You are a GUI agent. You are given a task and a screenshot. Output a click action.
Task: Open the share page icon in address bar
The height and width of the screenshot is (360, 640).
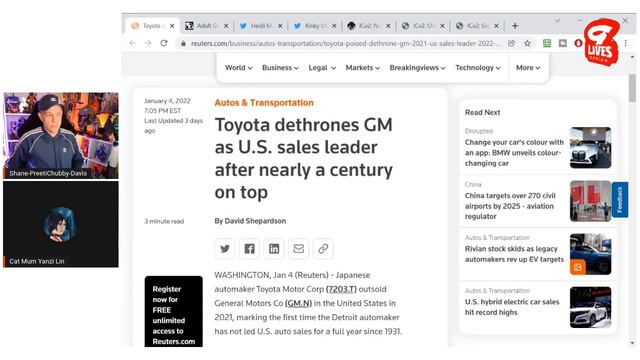point(511,43)
